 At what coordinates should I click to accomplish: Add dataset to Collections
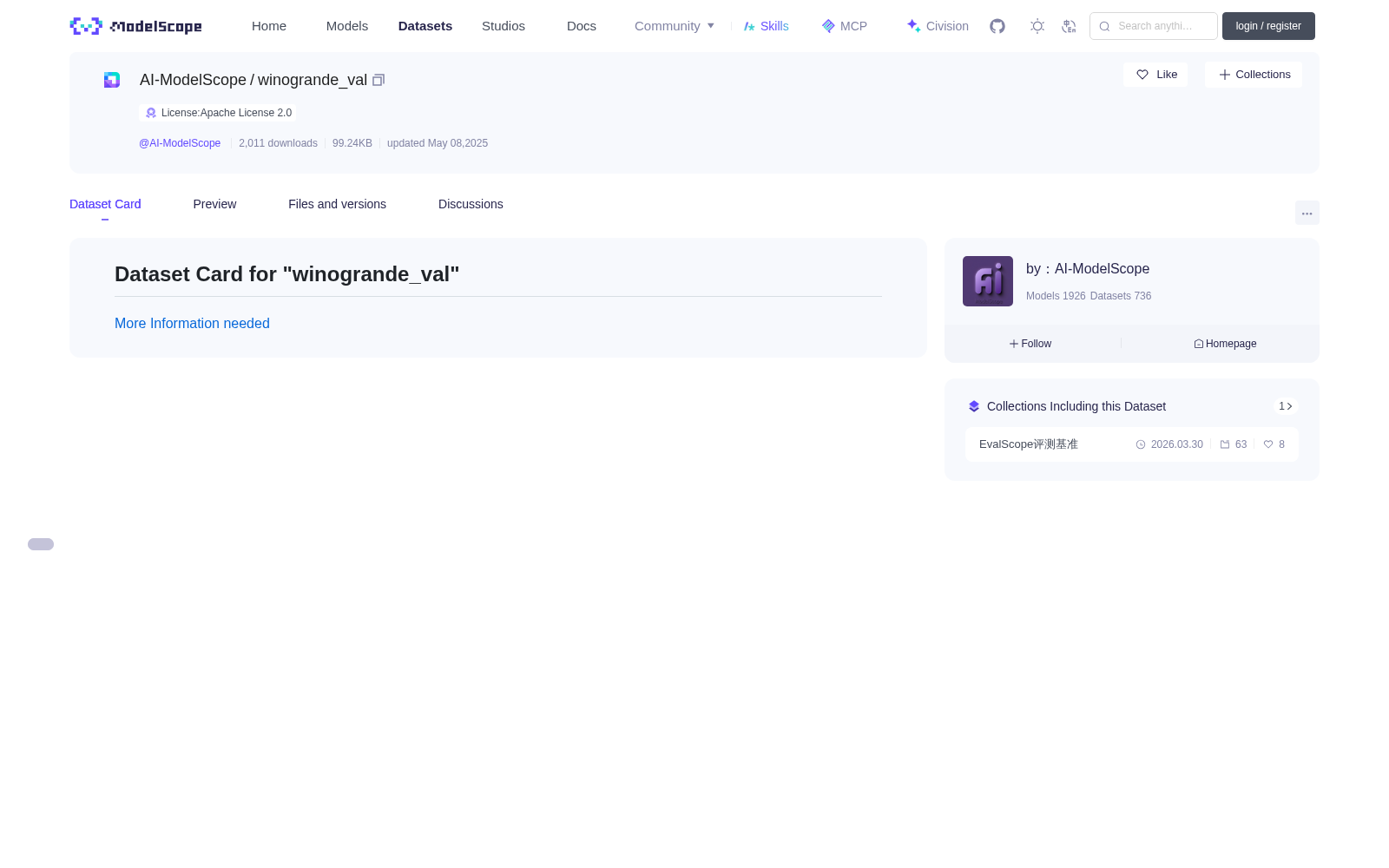(x=1254, y=75)
